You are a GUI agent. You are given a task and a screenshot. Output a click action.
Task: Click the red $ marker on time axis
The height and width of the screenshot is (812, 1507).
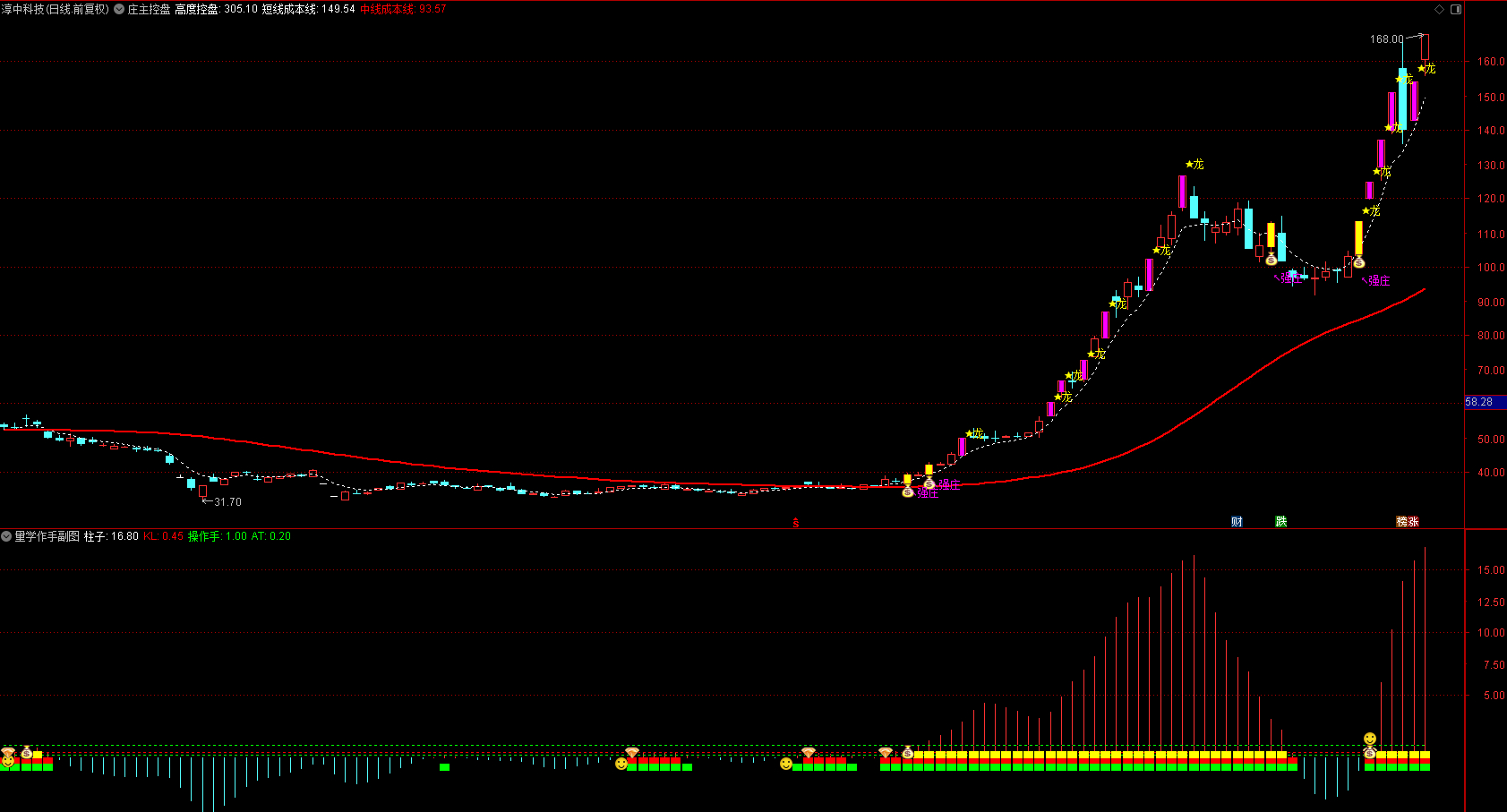(x=795, y=523)
